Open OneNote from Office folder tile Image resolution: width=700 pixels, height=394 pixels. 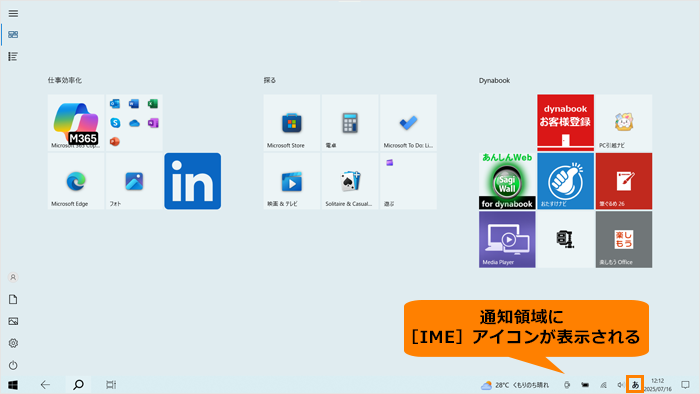tap(153, 123)
